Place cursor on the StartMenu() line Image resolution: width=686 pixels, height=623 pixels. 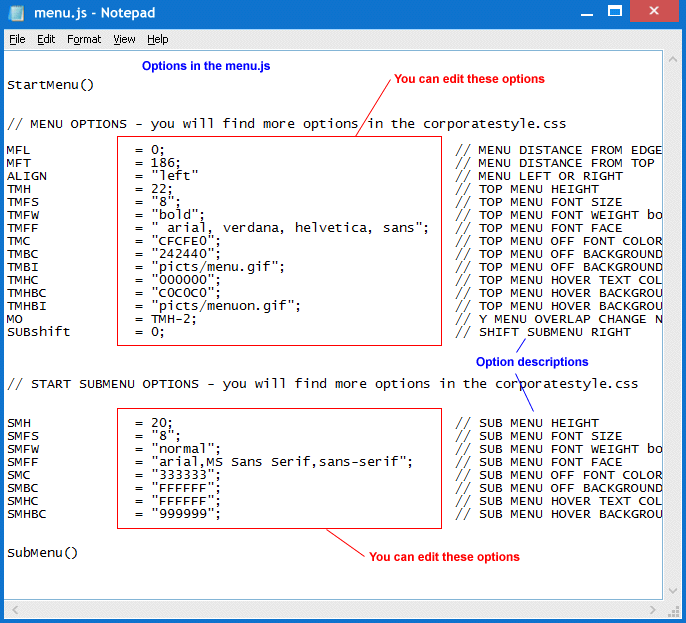50,85
